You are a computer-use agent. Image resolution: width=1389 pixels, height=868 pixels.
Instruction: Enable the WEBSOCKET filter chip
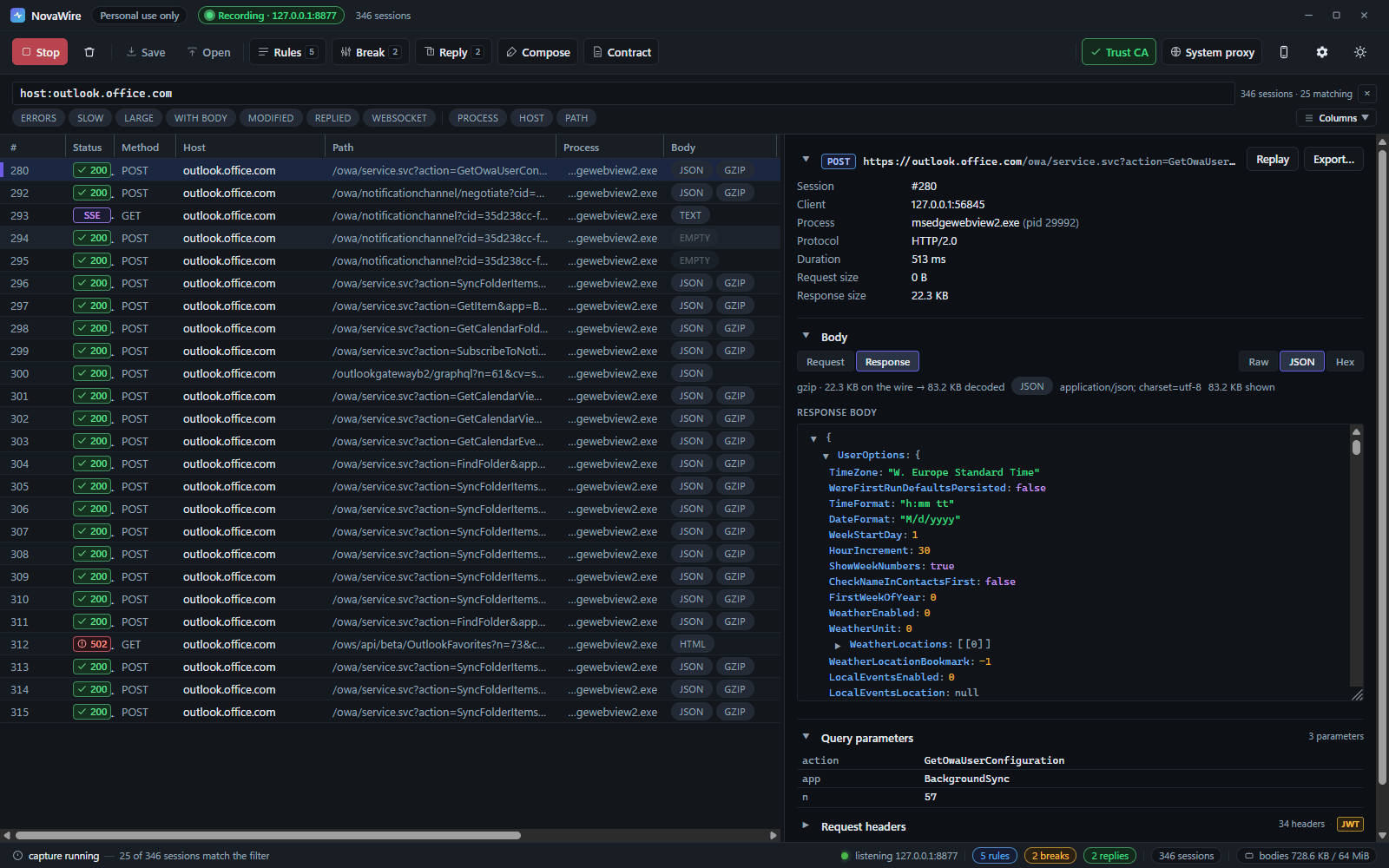pyautogui.click(x=399, y=118)
